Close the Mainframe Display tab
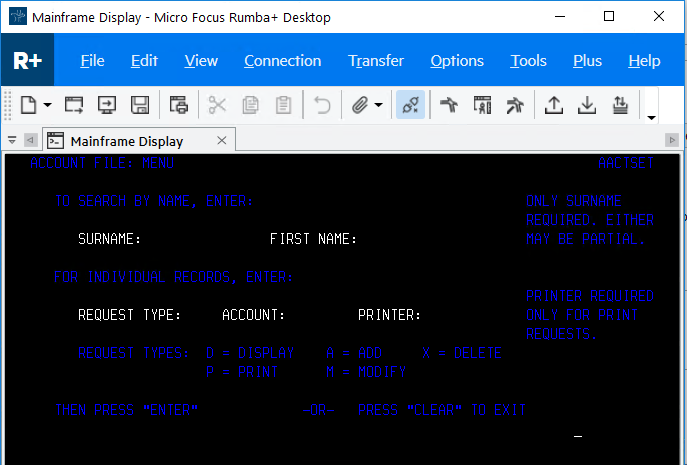 point(220,141)
